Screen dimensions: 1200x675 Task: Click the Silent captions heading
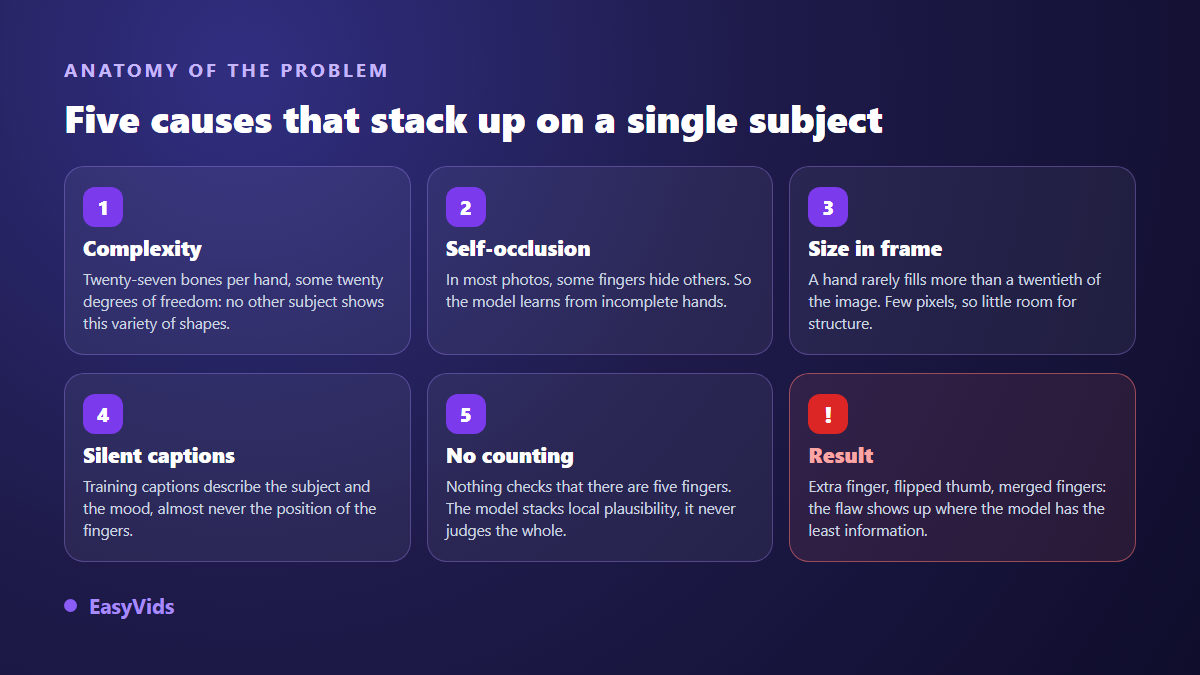click(x=159, y=456)
